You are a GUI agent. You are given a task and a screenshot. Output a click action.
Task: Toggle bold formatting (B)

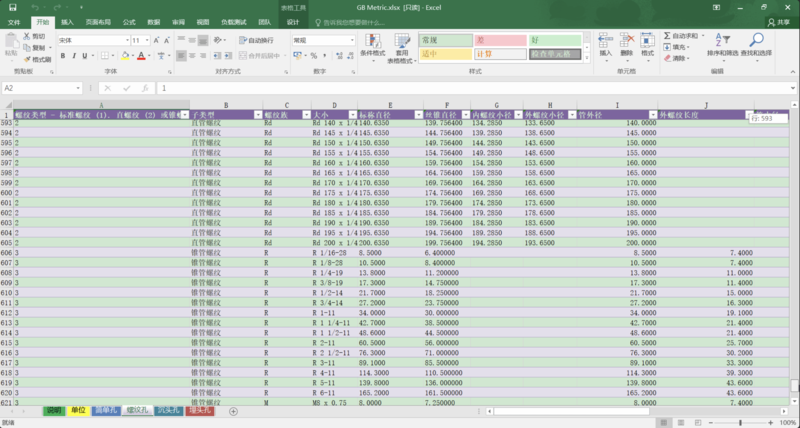(62, 55)
